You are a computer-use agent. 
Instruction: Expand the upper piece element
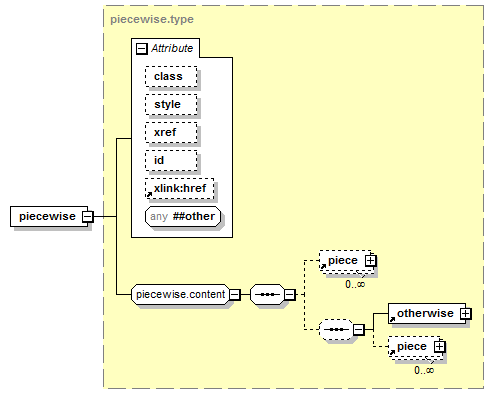tap(370, 261)
